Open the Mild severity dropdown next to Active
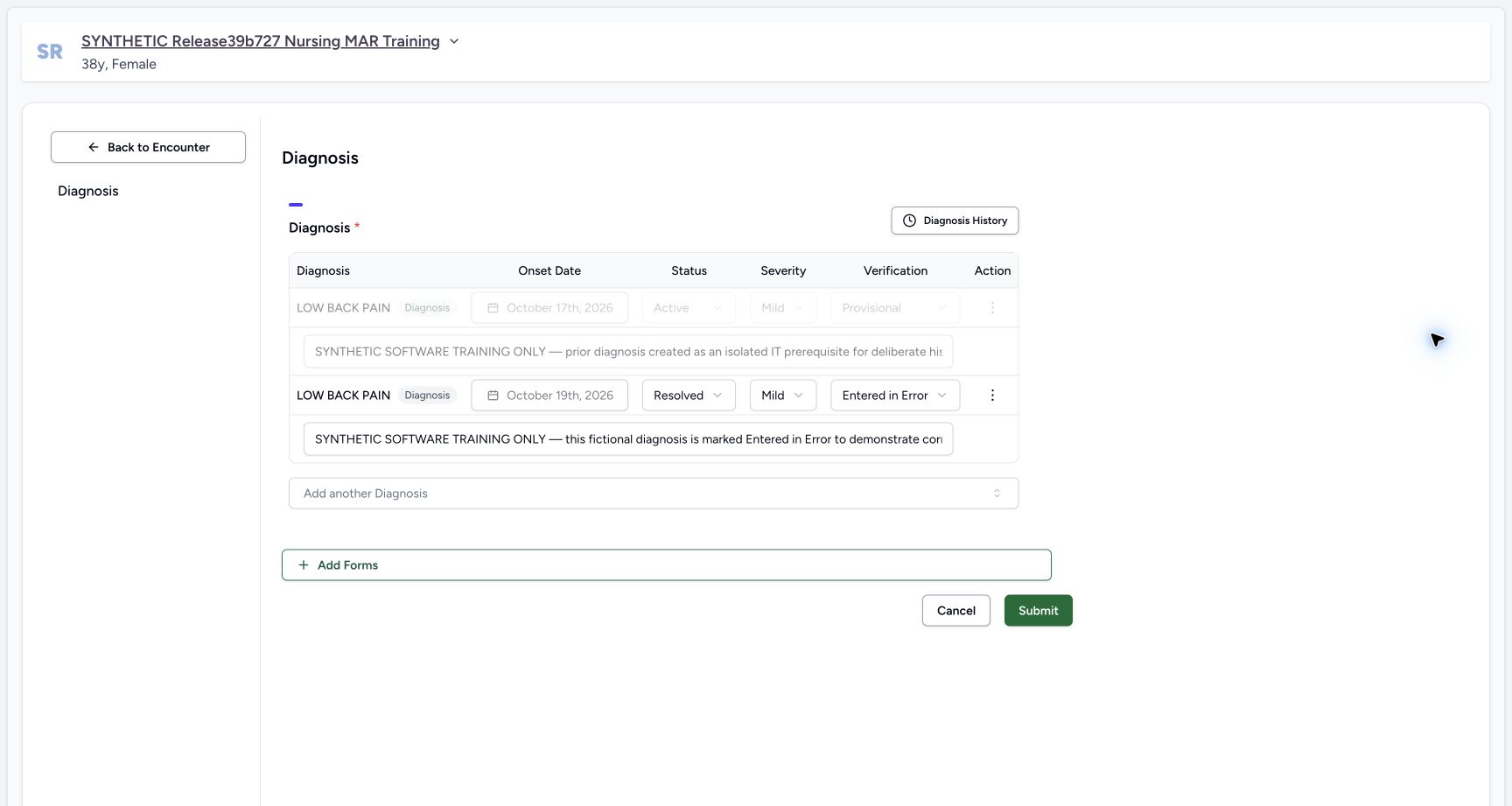The image size is (1512, 806). tap(783, 308)
